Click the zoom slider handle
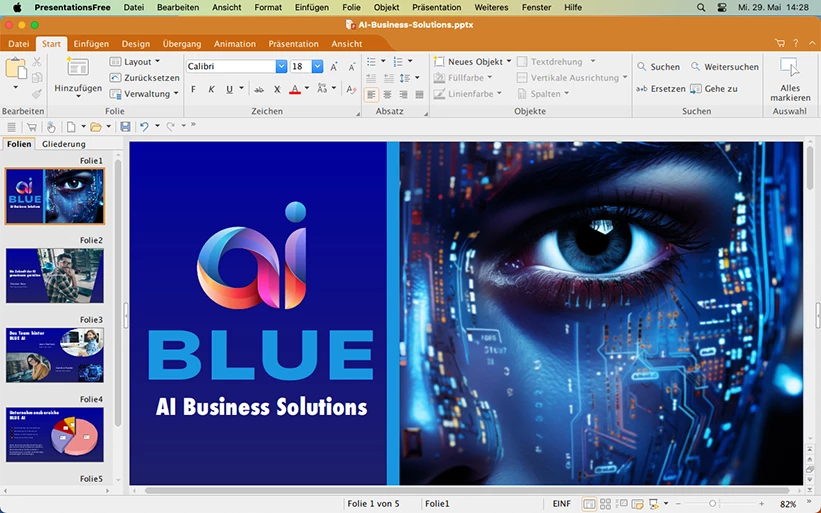This screenshot has height=513, width=821. (x=712, y=504)
